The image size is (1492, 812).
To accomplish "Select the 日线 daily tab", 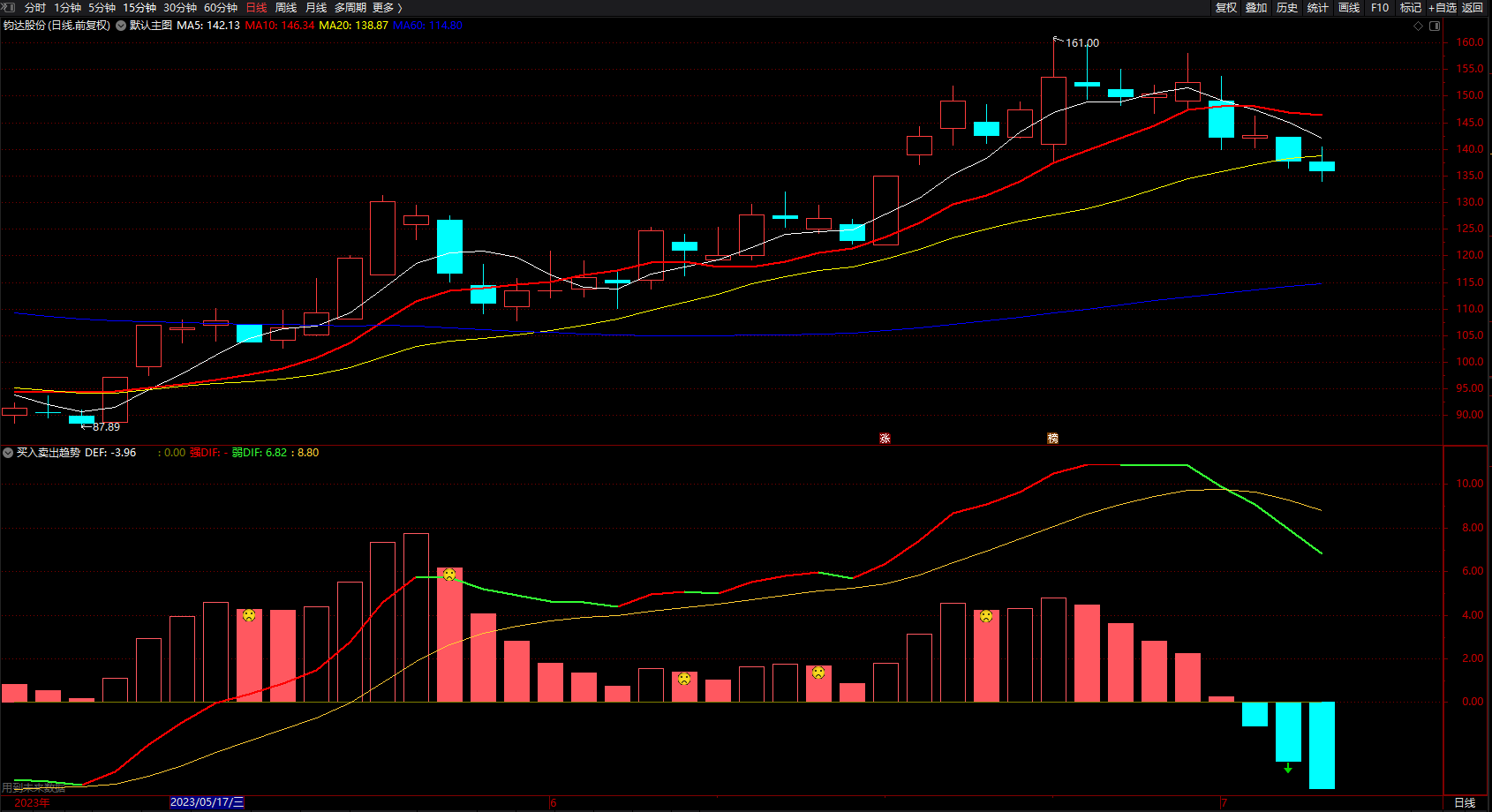I will (x=256, y=7).
